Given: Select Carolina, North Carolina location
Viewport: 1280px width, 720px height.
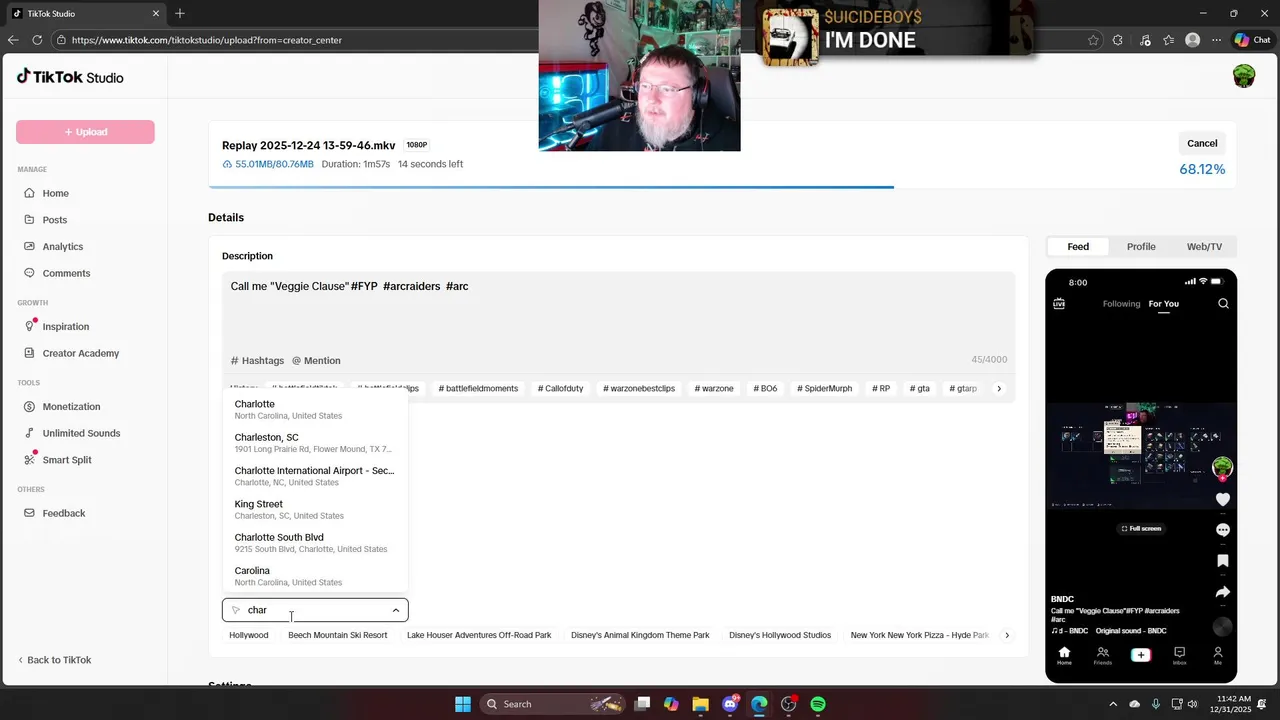Looking at the screenshot, I should pyautogui.click(x=315, y=576).
